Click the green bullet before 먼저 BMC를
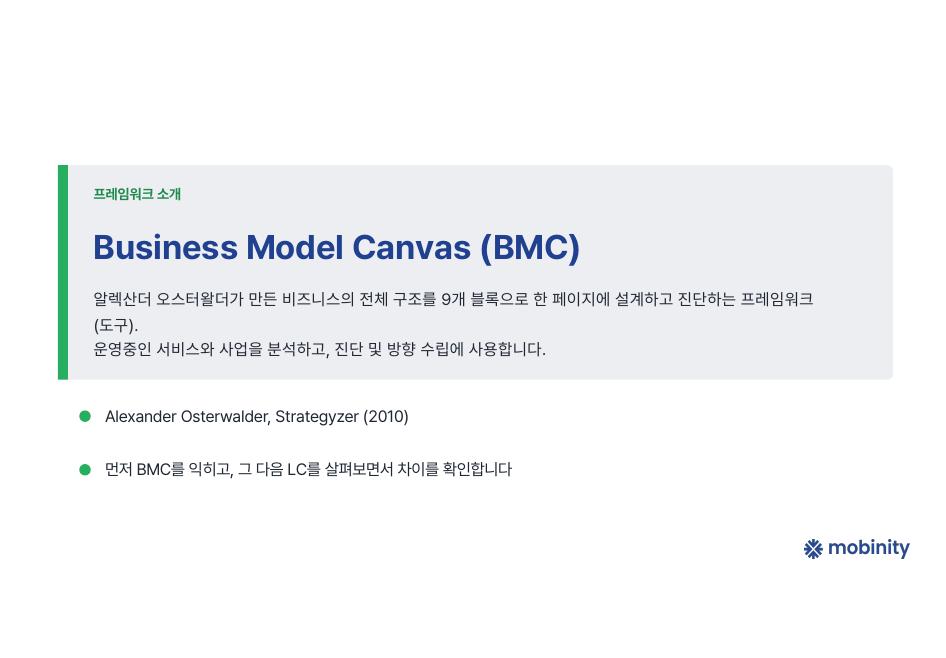The image size is (946, 658). click(x=85, y=469)
